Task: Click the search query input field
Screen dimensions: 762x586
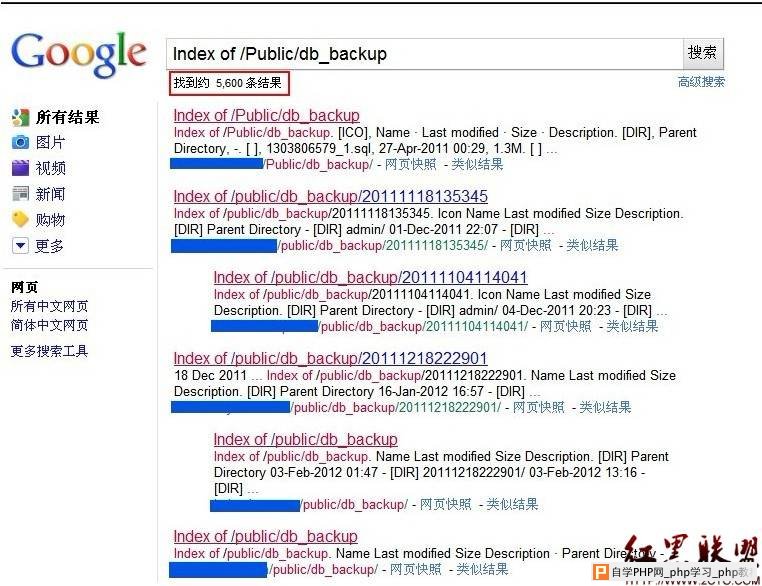Action: tap(425, 53)
